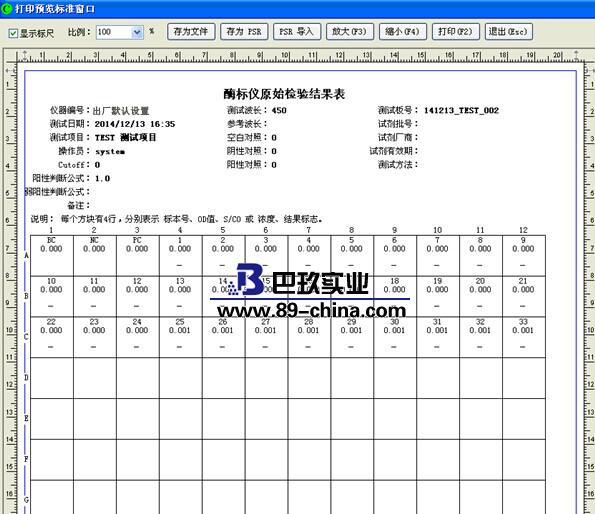Click the 存为文件 save-as-file button
The height and width of the screenshot is (514, 595).
[x=191, y=31]
